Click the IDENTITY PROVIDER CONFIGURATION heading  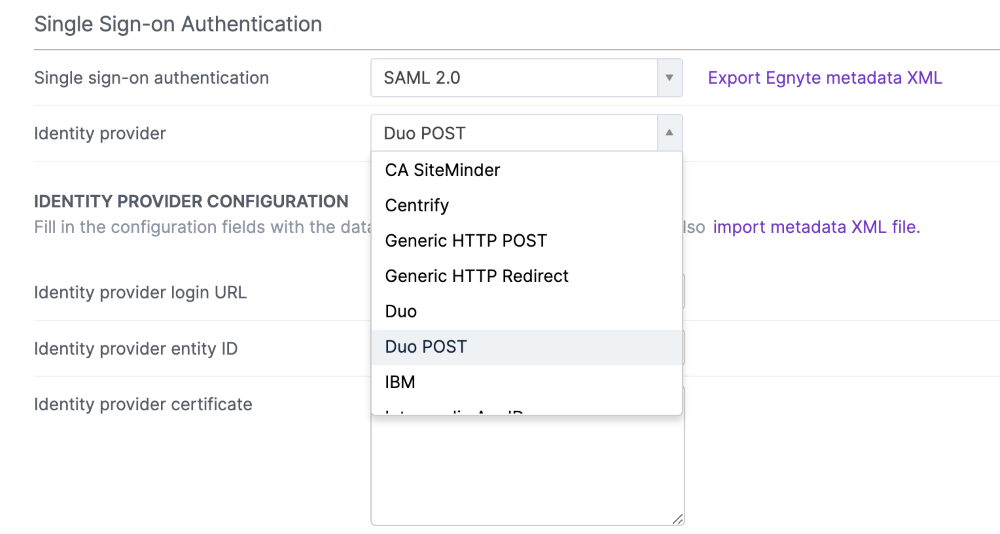(191, 201)
